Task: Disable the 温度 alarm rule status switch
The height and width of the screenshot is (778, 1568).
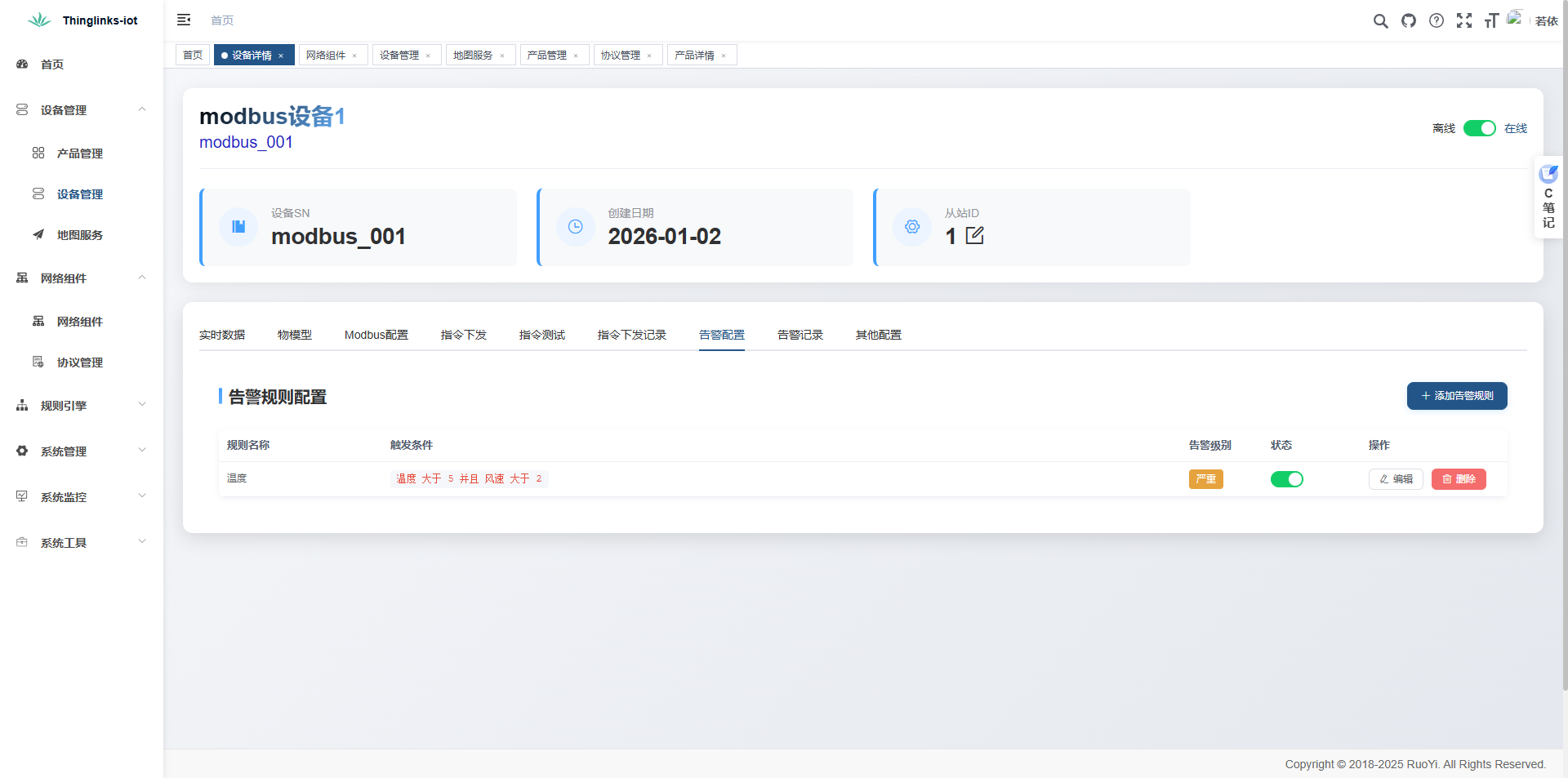Action: 1286,479
